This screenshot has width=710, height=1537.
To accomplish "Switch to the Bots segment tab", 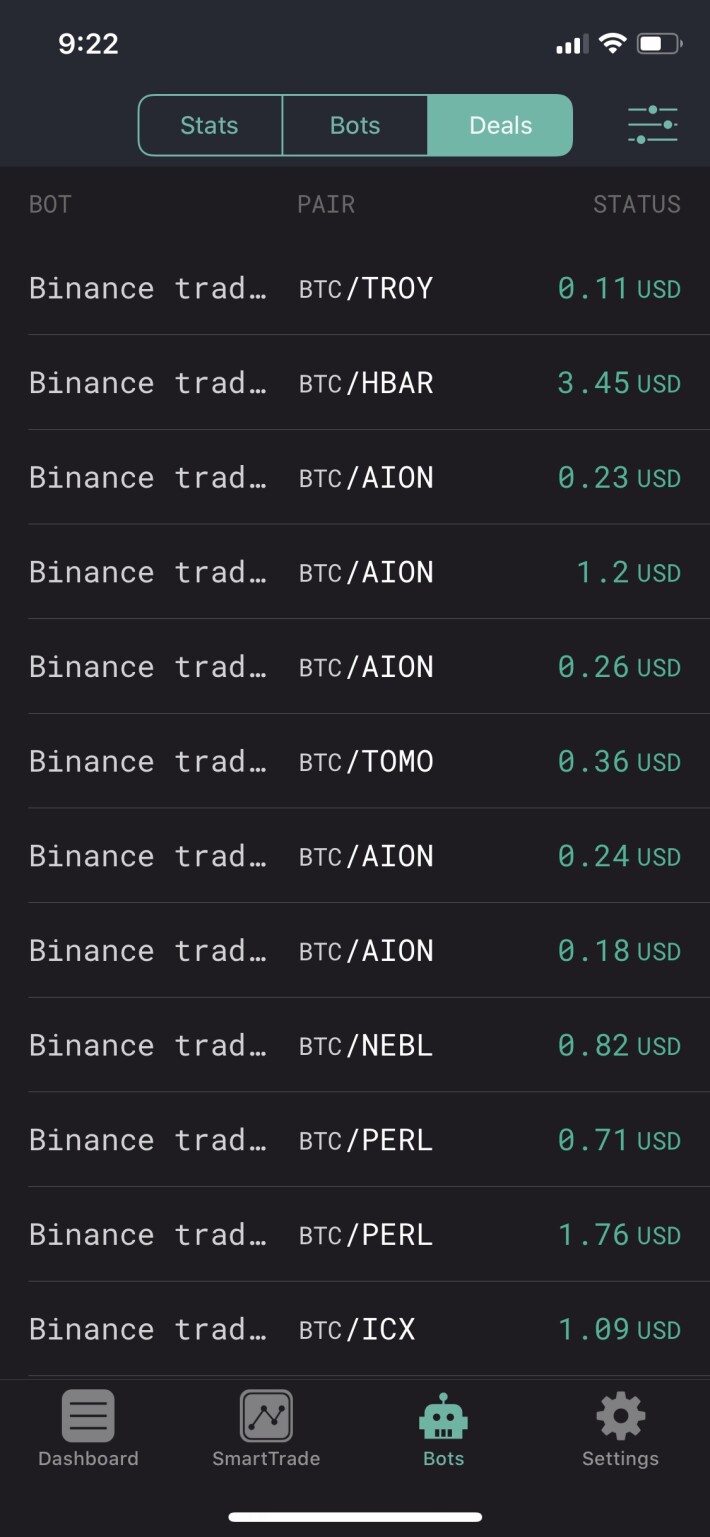I will pyautogui.click(x=355, y=125).
